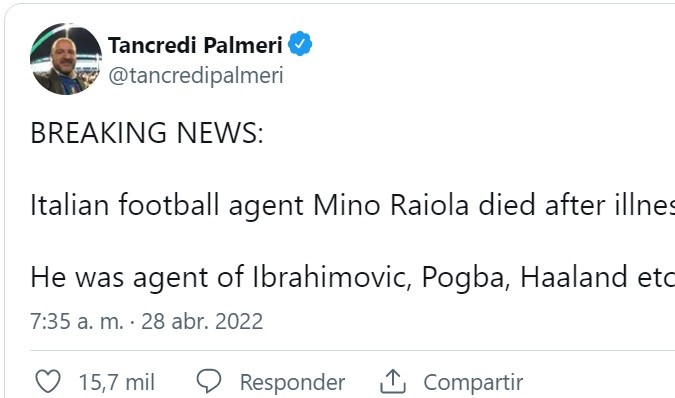Click the Mino Raiola name in tweet
This screenshot has width=675, height=398.
pos(391,205)
